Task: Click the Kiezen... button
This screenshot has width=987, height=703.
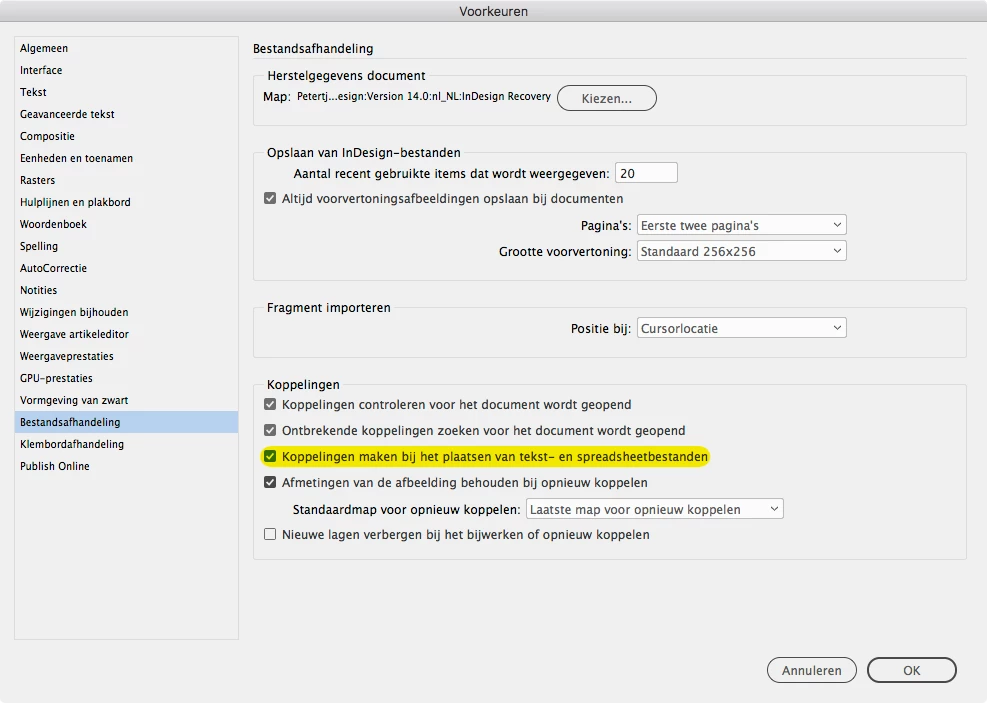Action: [607, 98]
